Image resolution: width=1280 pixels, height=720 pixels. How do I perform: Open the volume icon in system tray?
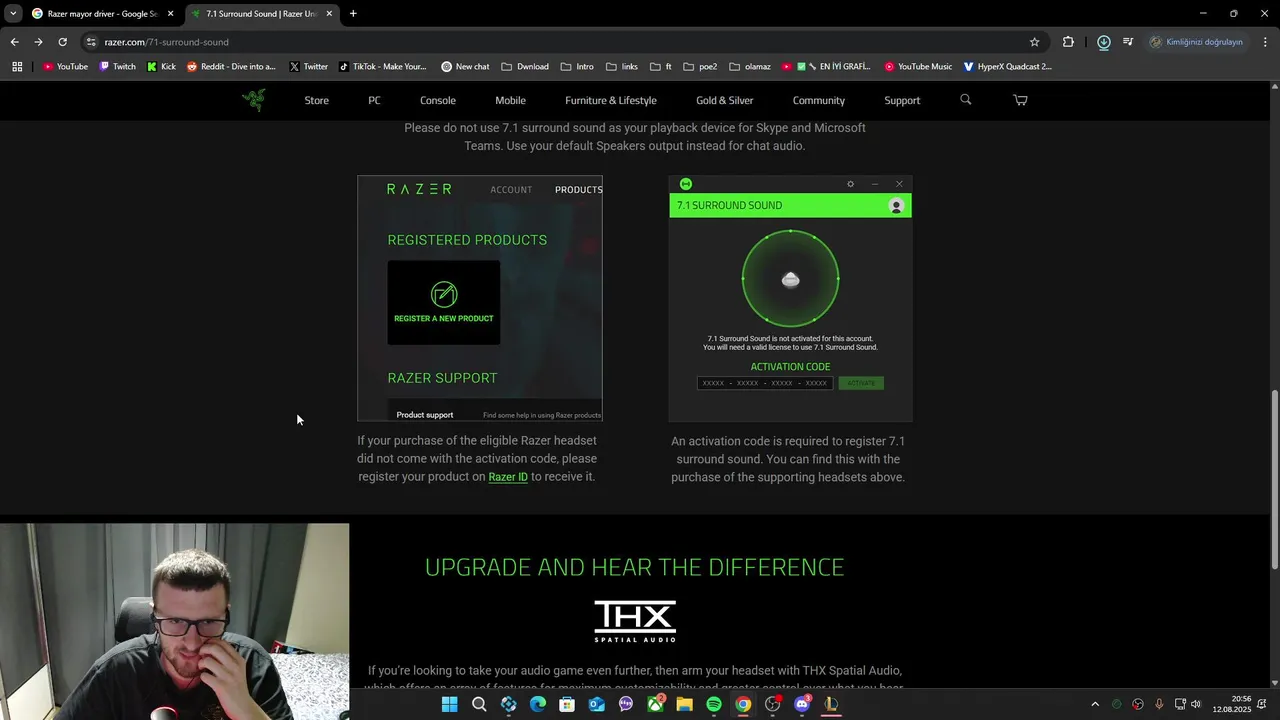coord(1196,704)
